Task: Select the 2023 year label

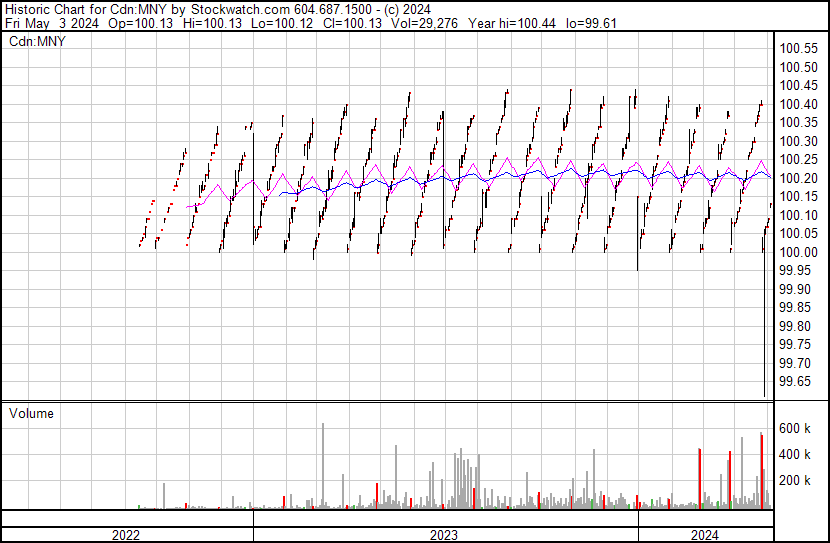Action: (x=445, y=535)
